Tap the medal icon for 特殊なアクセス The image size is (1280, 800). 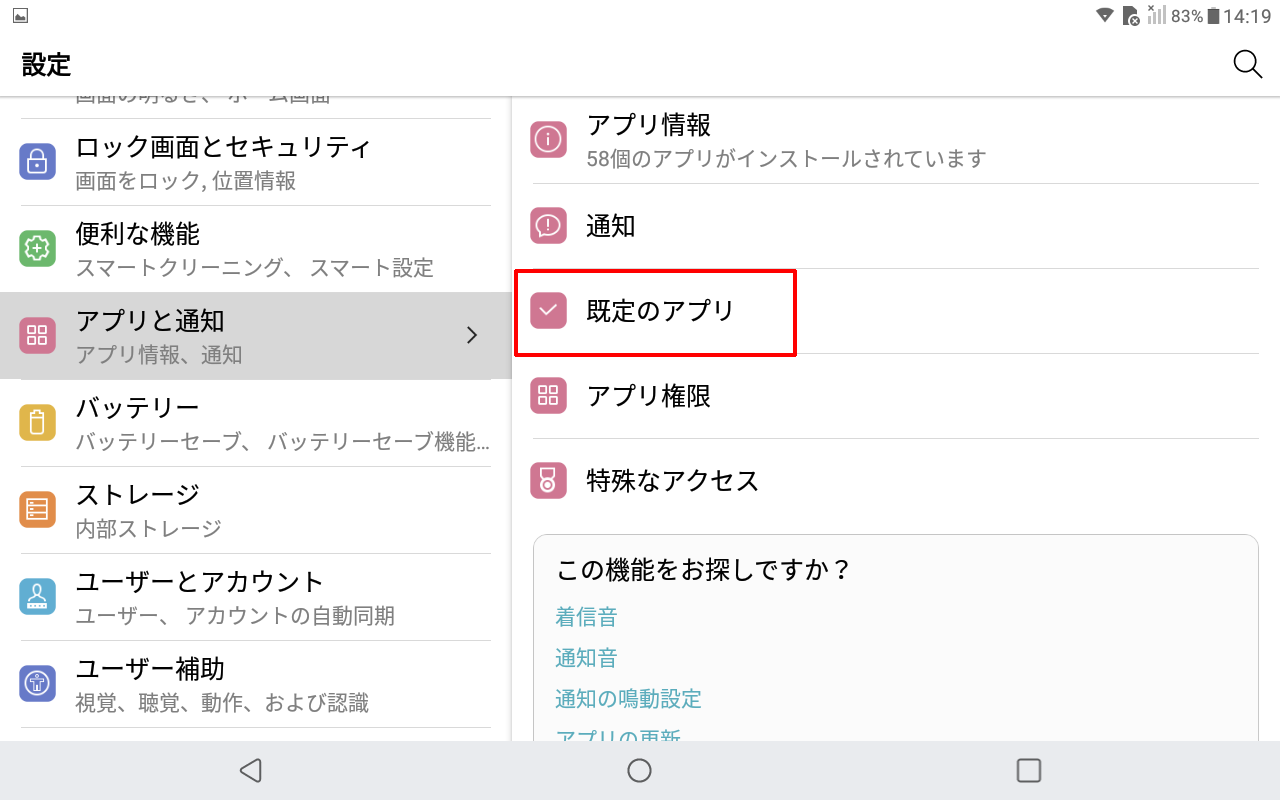click(x=548, y=480)
